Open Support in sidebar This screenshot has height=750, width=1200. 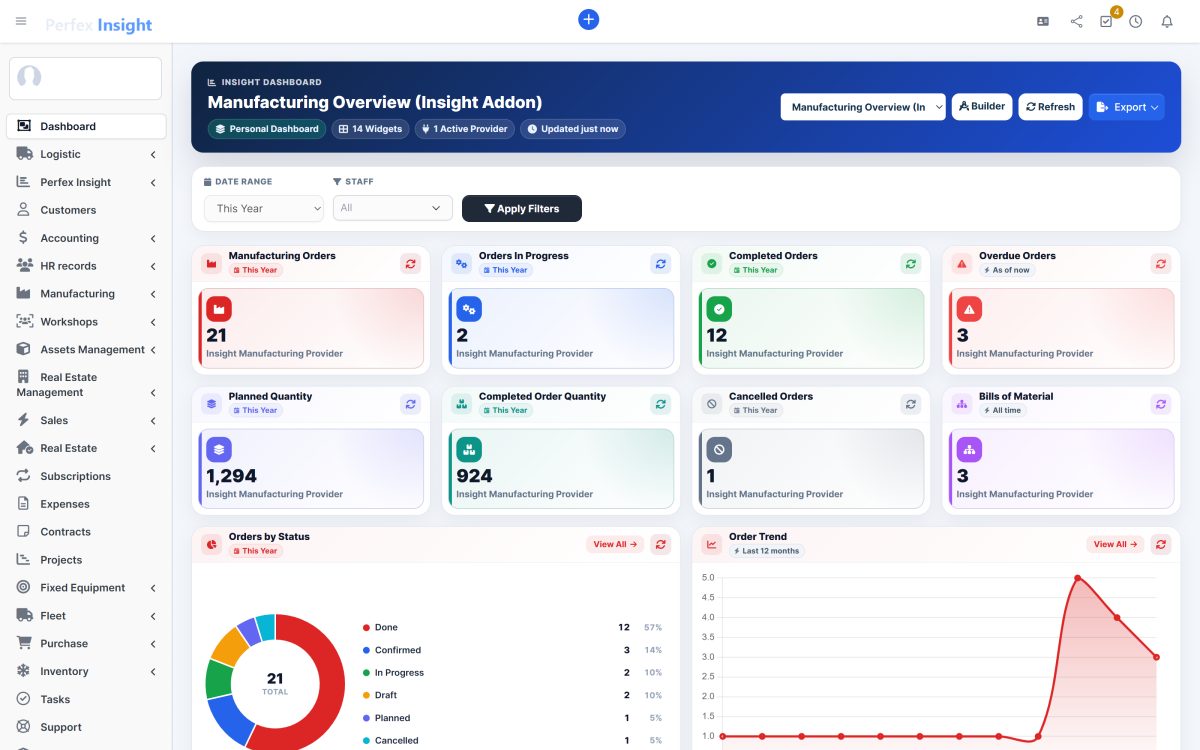(x=86, y=727)
